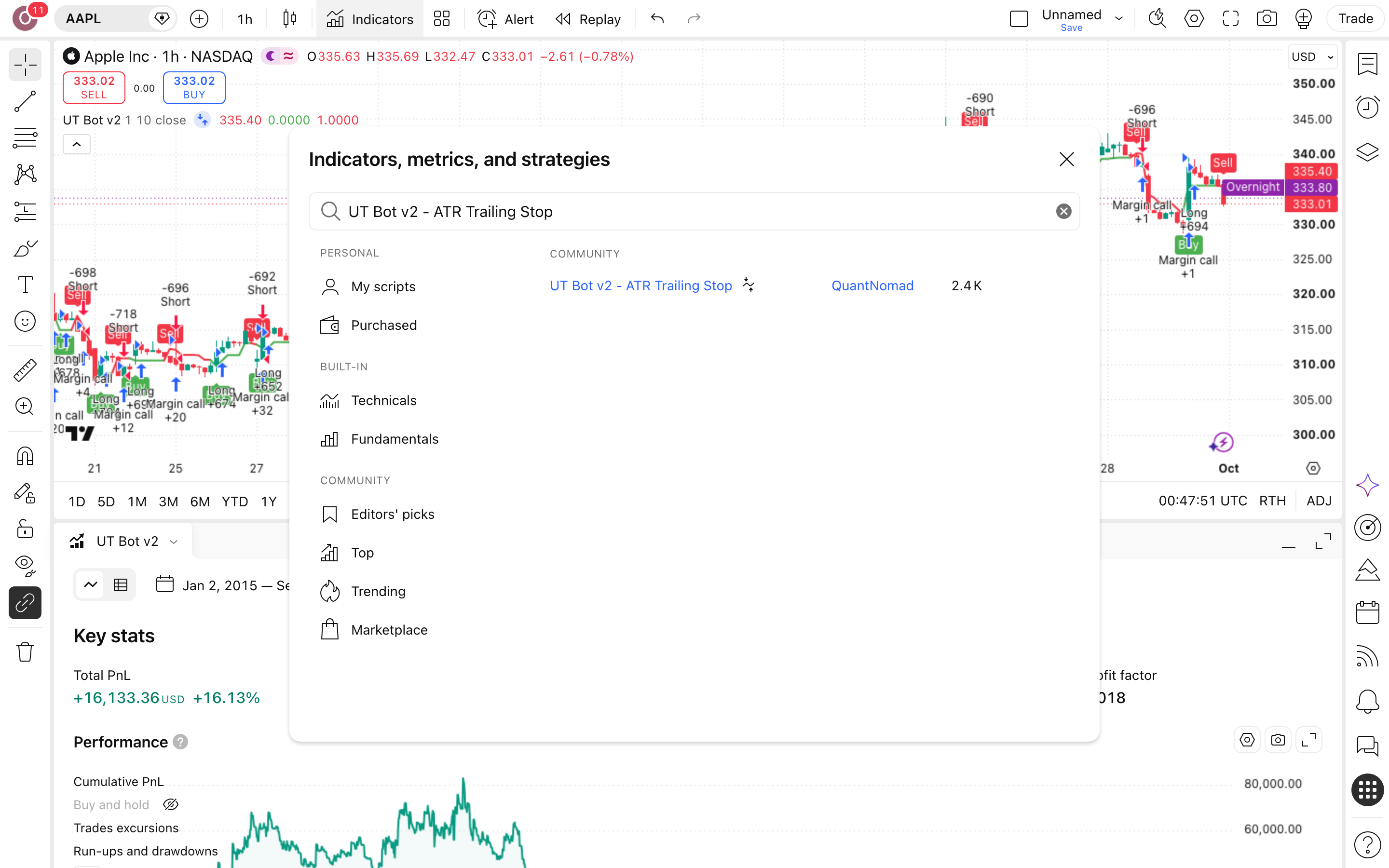The image size is (1389, 868).
Task: Open the alerts clock panel
Action: 1367,107
